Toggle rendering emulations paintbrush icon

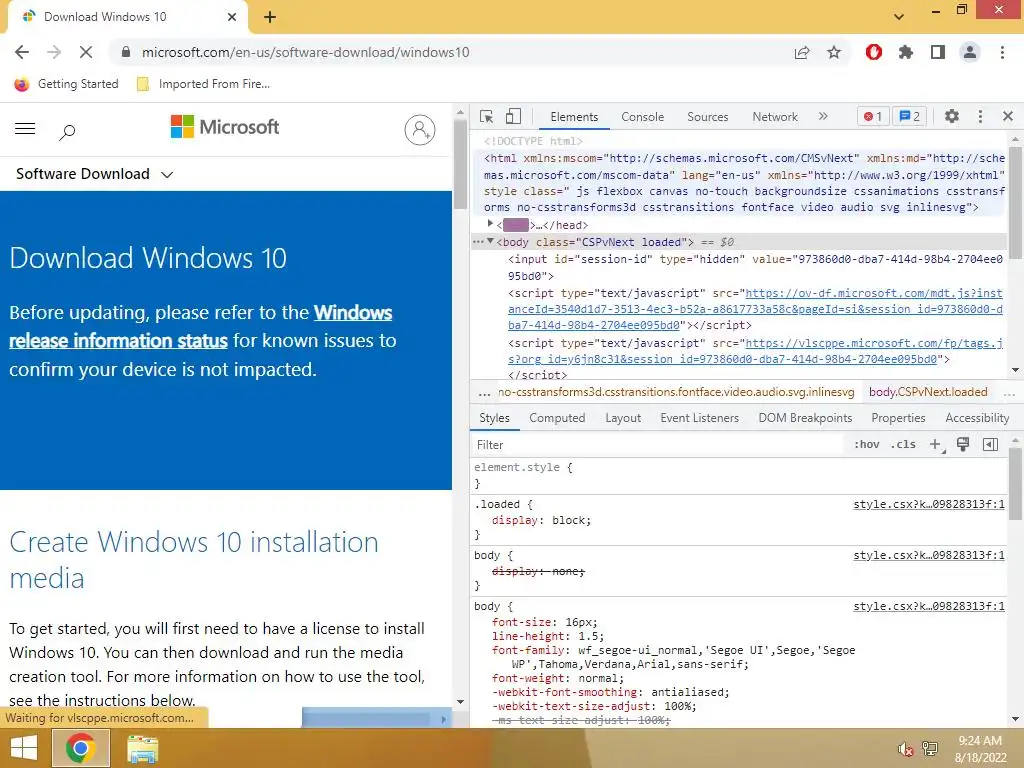click(x=963, y=445)
